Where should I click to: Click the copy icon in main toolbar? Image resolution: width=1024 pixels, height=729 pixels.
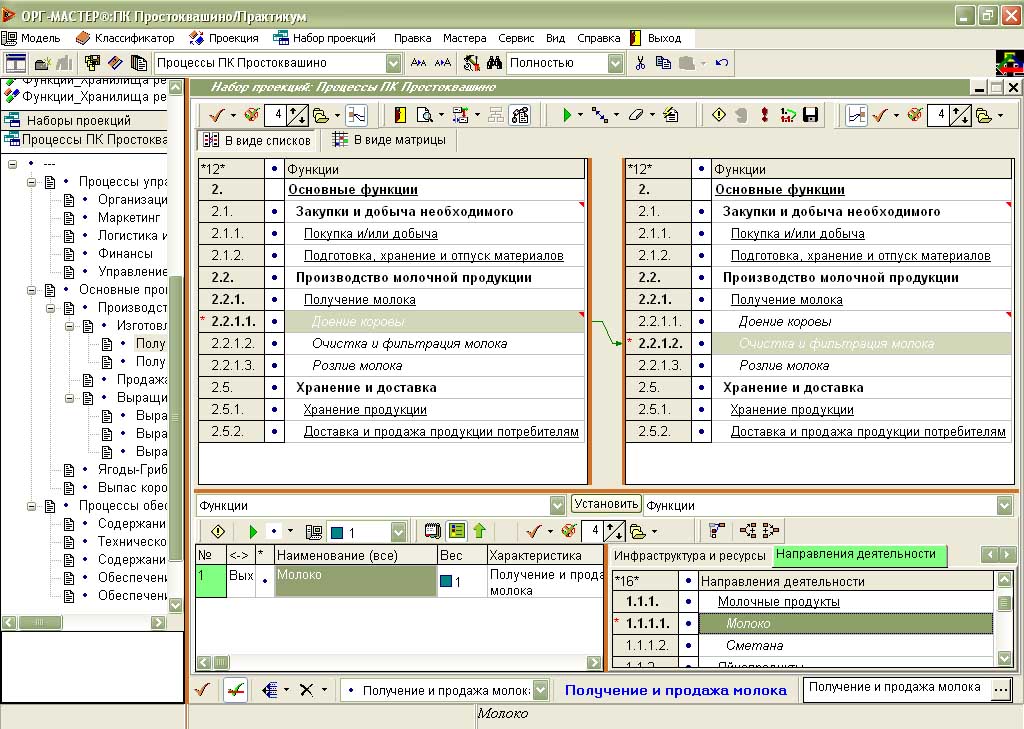663,63
